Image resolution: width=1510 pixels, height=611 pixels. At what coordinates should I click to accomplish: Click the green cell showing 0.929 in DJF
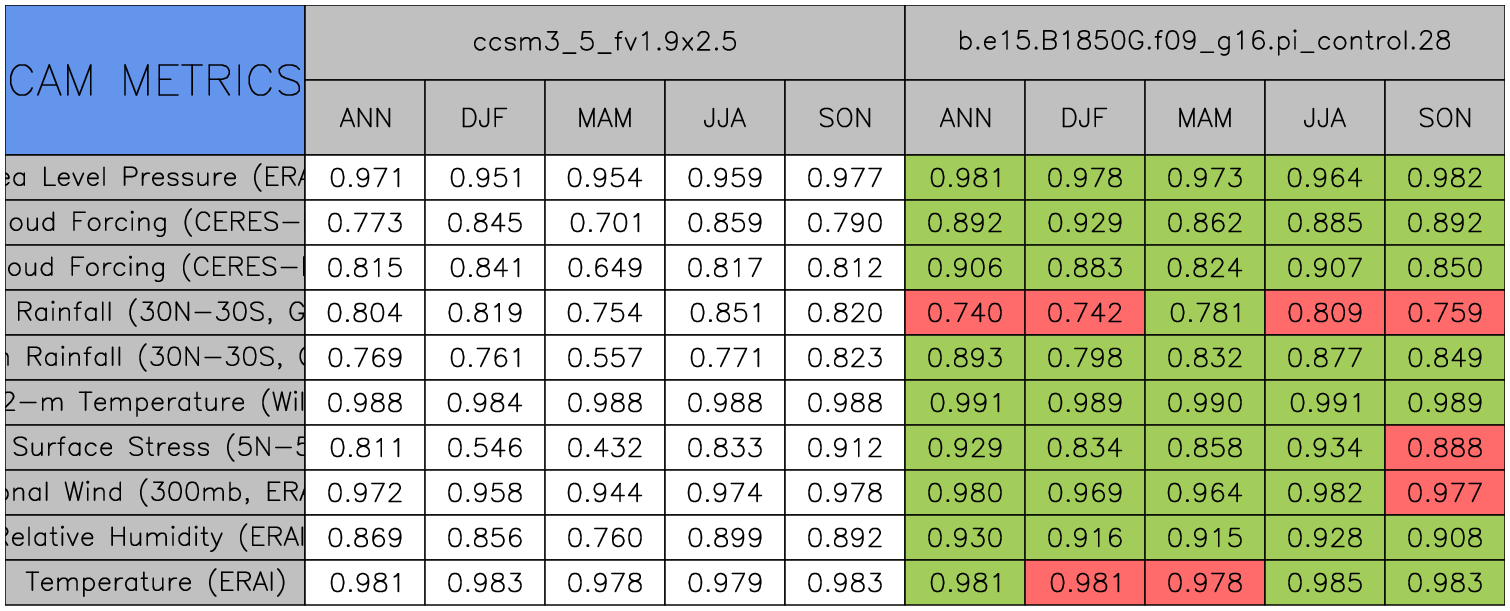[1085, 223]
